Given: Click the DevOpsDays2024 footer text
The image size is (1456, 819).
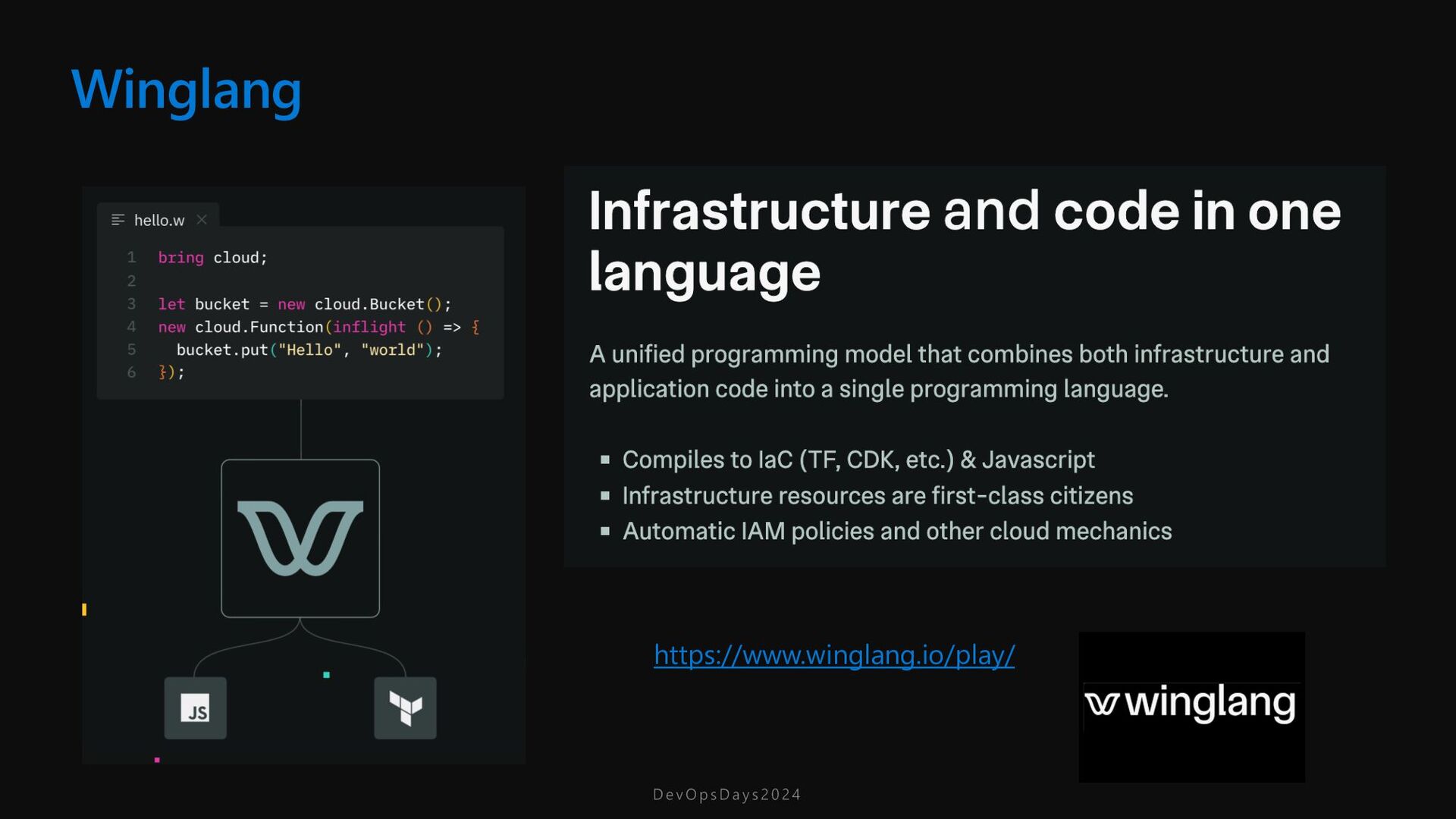Looking at the screenshot, I should pyautogui.click(x=727, y=795).
